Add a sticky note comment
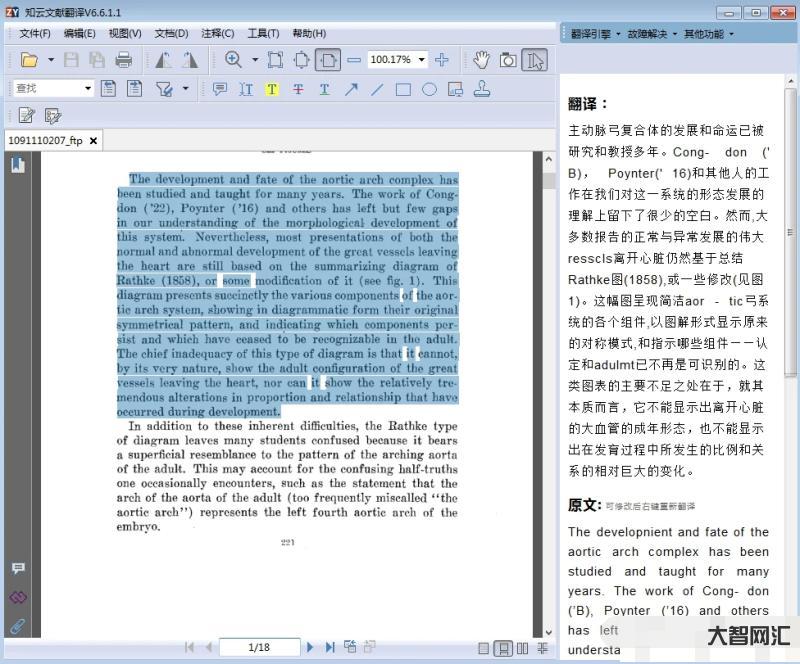The height and width of the screenshot is (664, 800). (x=219, y=89)
